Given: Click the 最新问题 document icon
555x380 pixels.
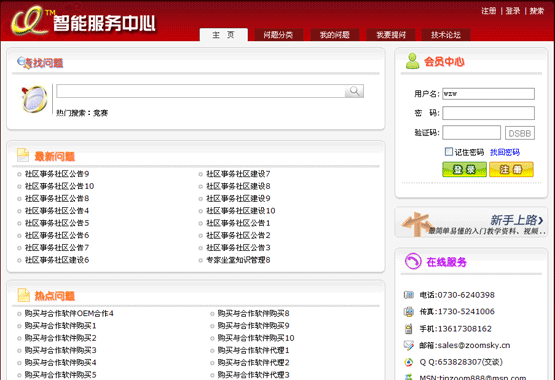Looking at the screenshot, I should 23,155.
